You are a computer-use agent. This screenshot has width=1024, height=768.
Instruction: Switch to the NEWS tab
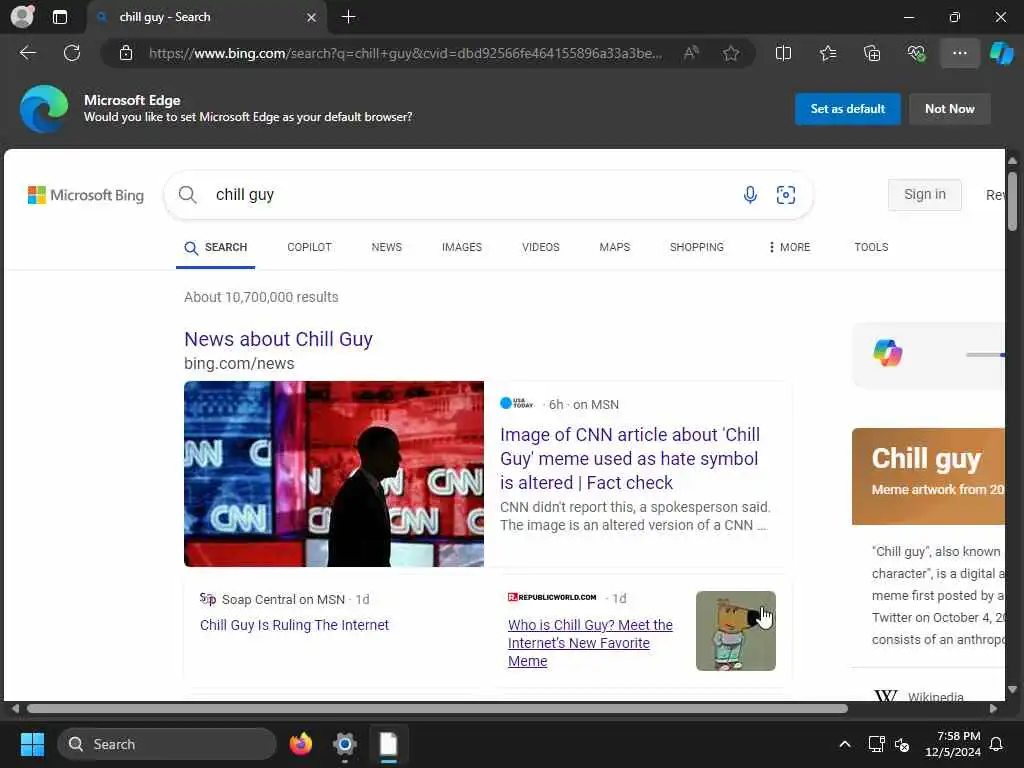point(387,248)
